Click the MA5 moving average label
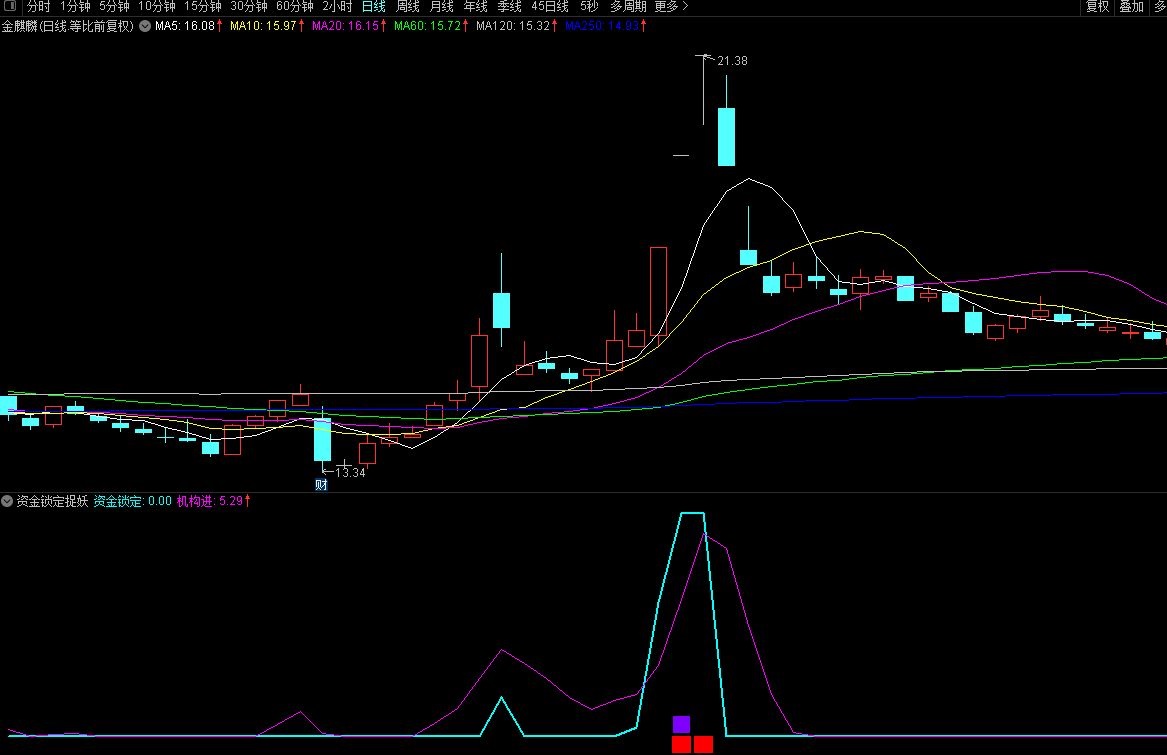Screen dimensions: 1167x755 [184, 26]
